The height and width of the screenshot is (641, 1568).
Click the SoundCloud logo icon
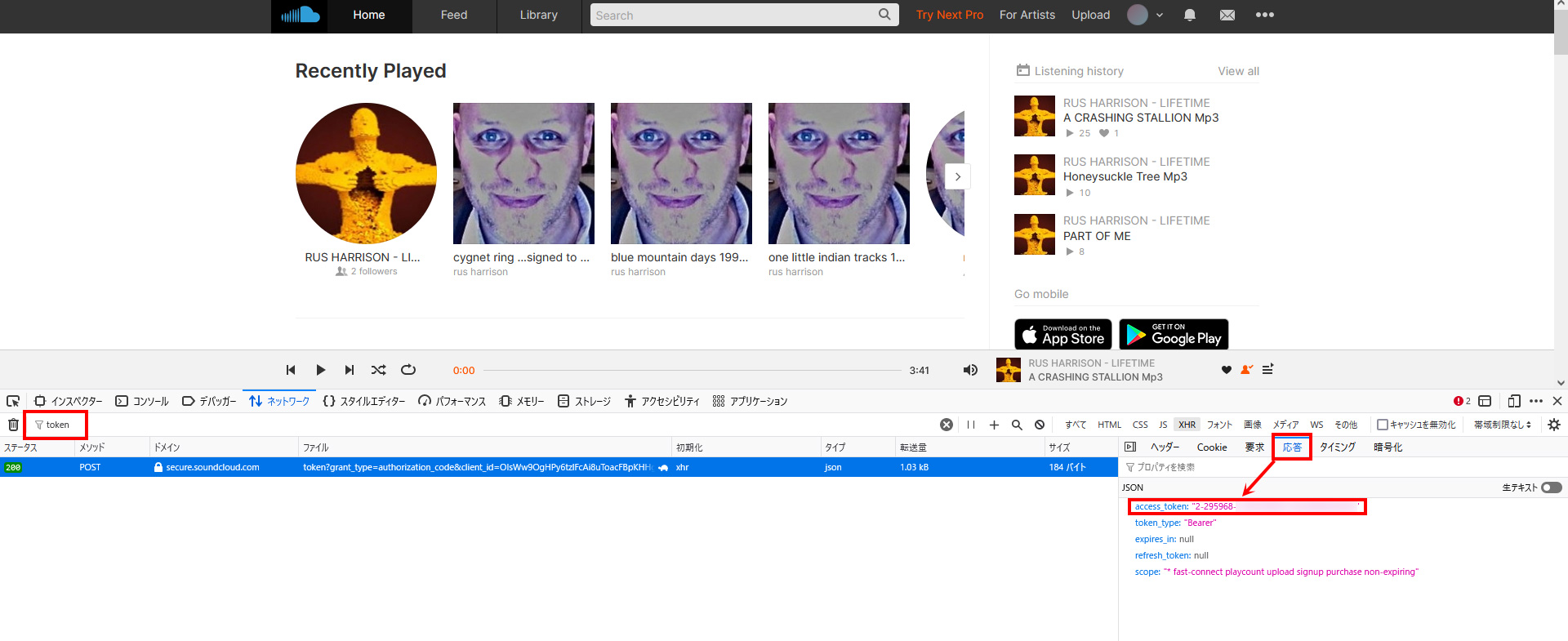click(300, 15)
